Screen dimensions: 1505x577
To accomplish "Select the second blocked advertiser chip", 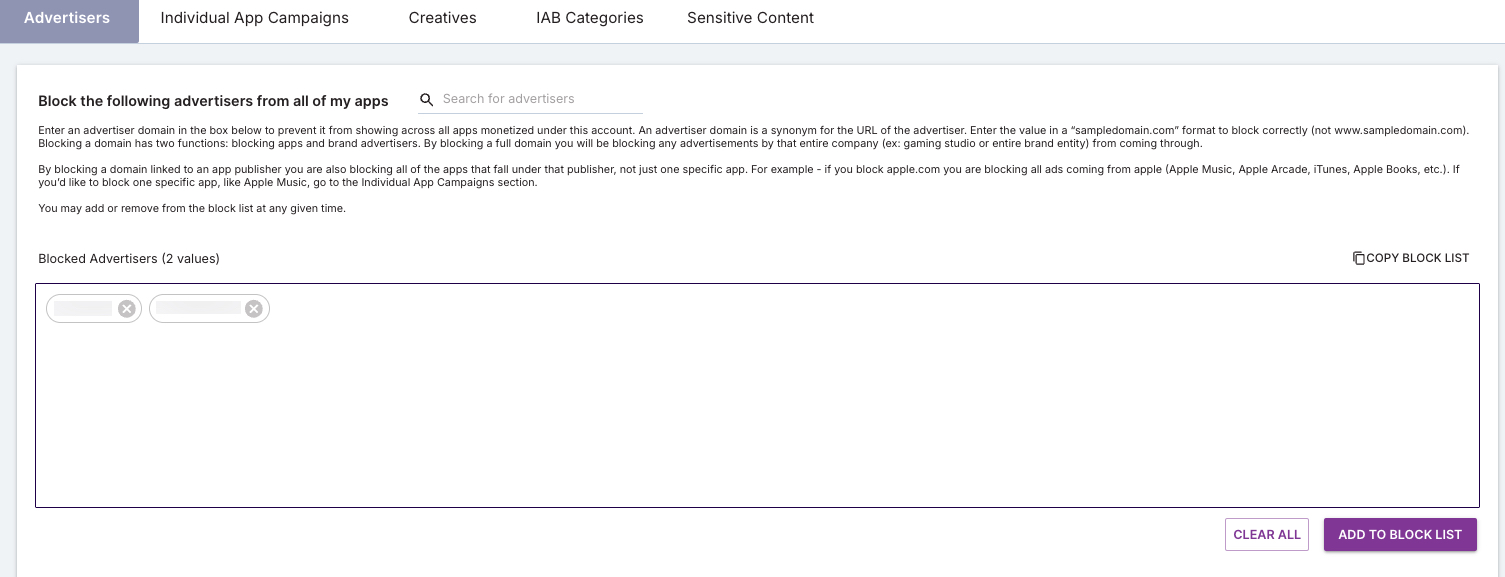I will point(198,309).
